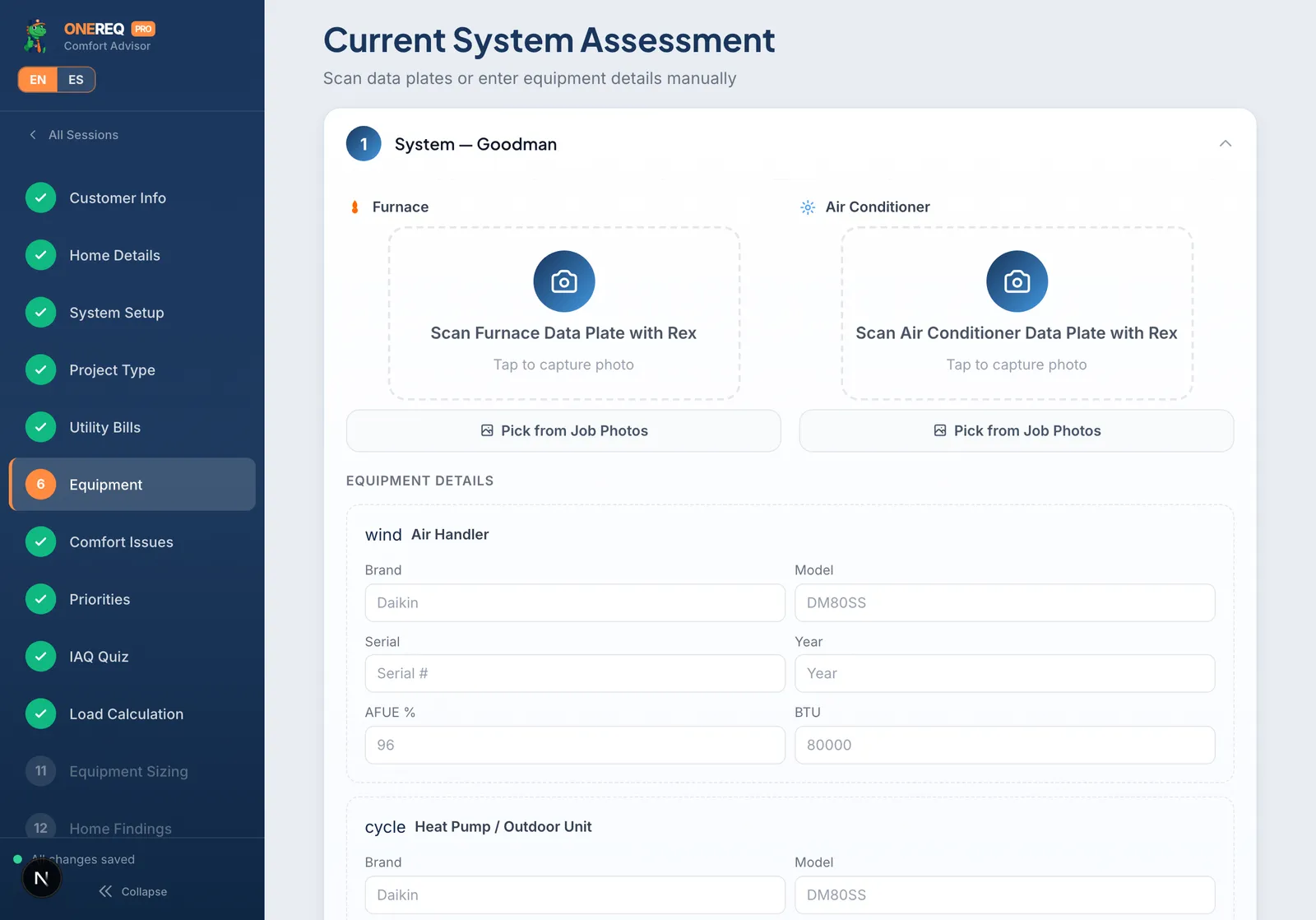The height and width of the screenshot is (920, 1316).
Task: Select the EN language toggle
Action: (38, 80)
